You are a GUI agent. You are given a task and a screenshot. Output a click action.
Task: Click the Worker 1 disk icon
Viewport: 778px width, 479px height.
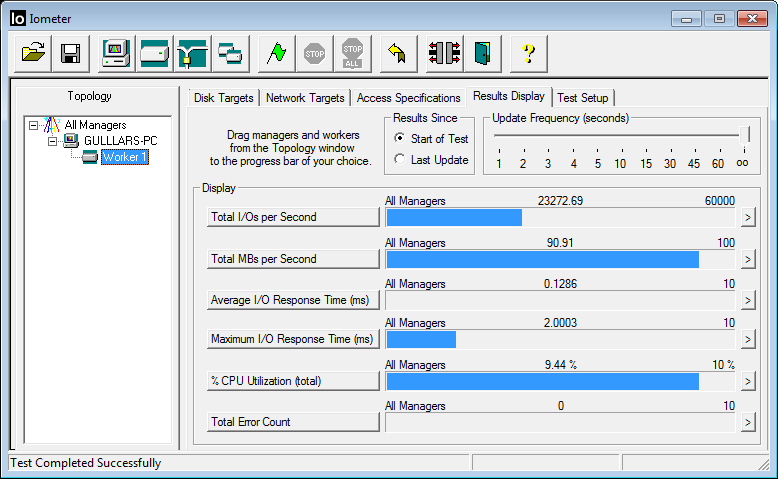tap(90, 157)
